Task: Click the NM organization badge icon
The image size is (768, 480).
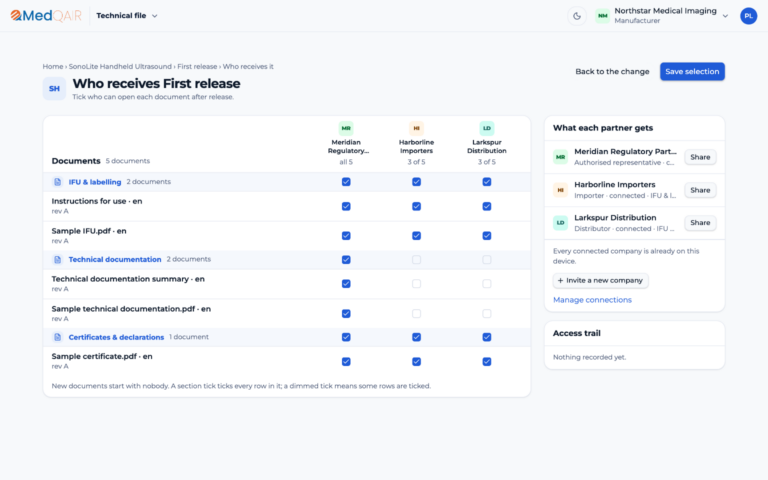Action: click(x=602, y=16)
